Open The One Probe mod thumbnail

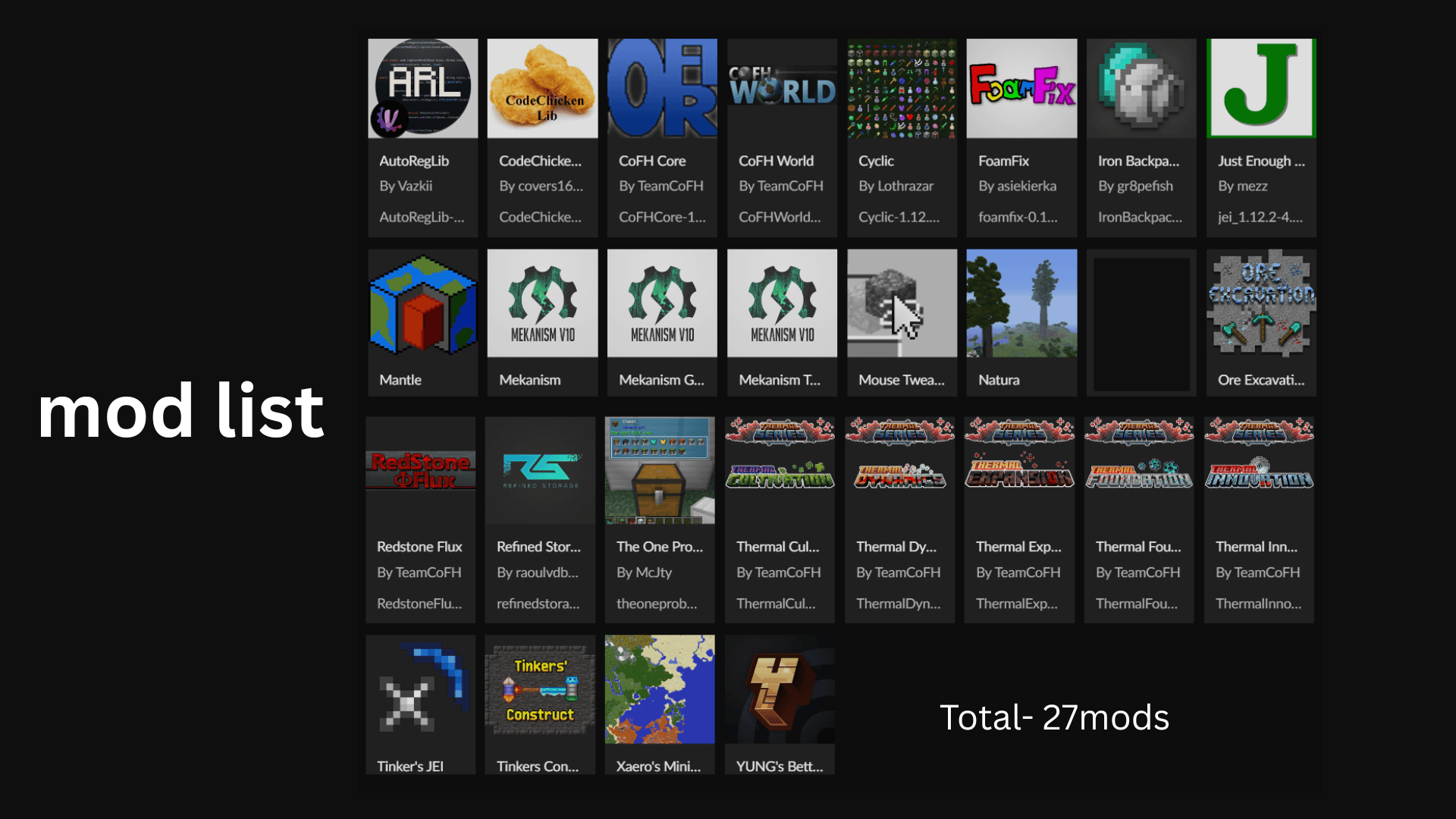[659, 470]
